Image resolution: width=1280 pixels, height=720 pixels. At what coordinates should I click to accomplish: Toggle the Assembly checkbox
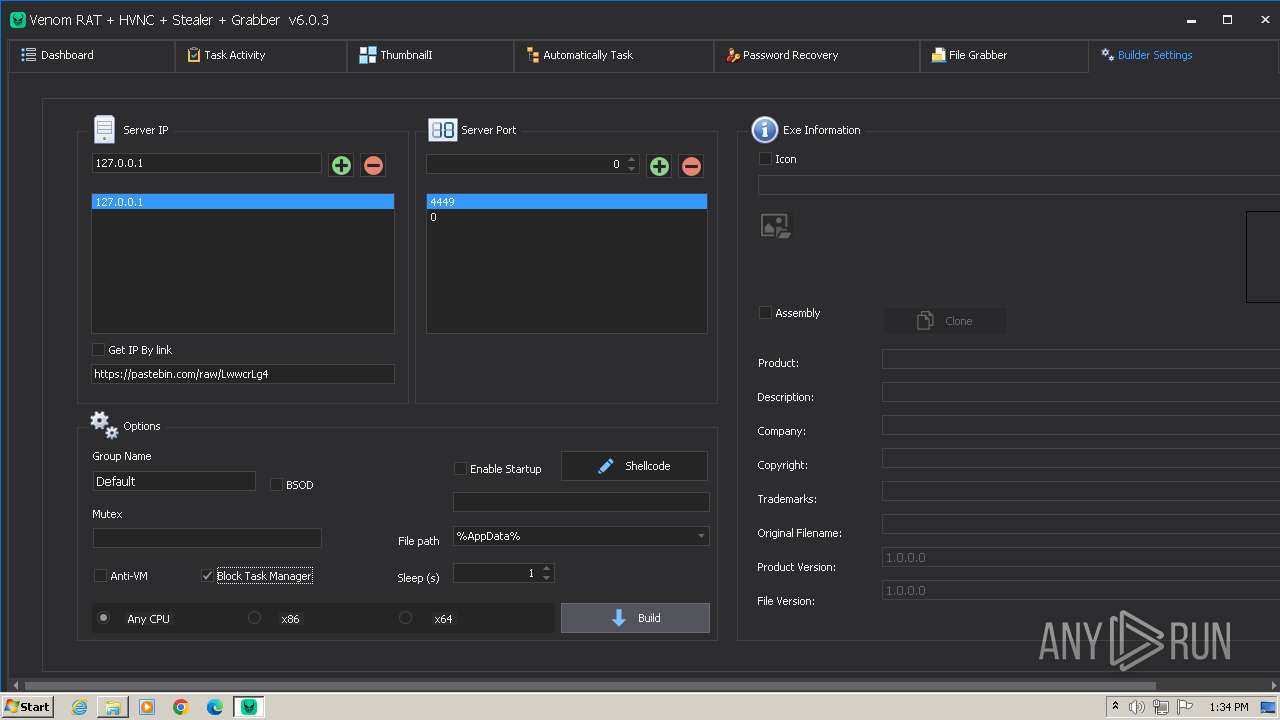tap(766, 313)
